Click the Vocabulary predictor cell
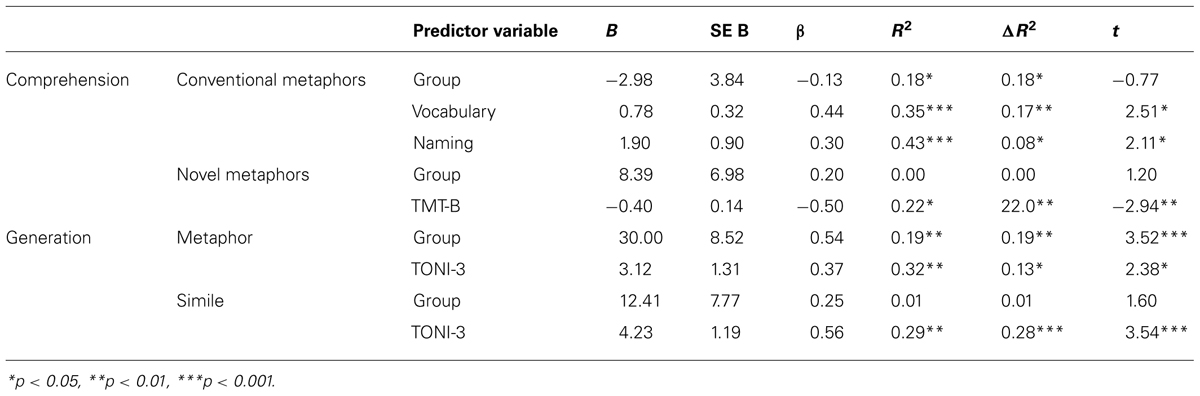Image resolution: width=1200 pixels, height=396 pixels. (454, 112)
